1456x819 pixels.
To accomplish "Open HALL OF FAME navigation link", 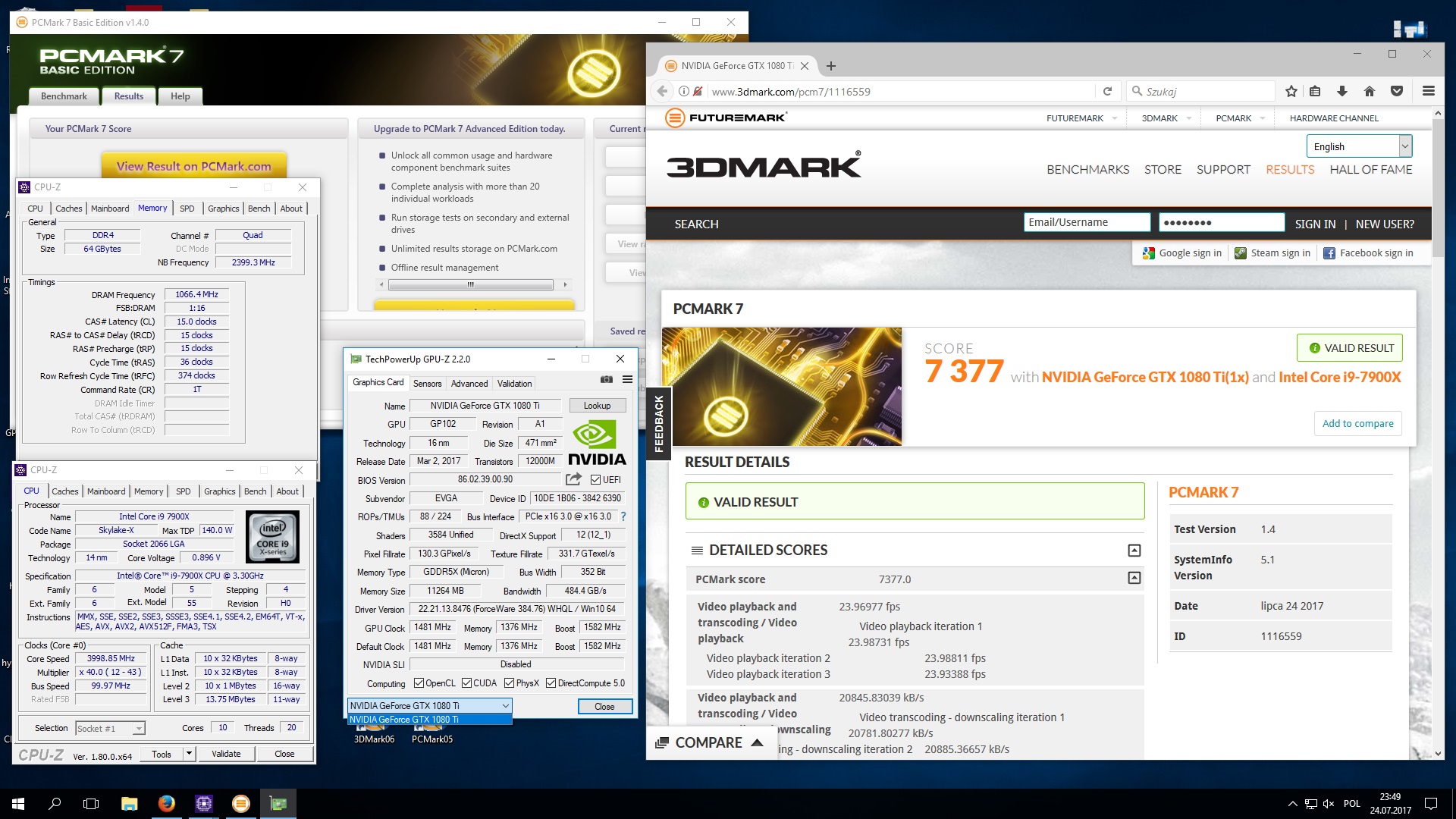I will 1371,170.
